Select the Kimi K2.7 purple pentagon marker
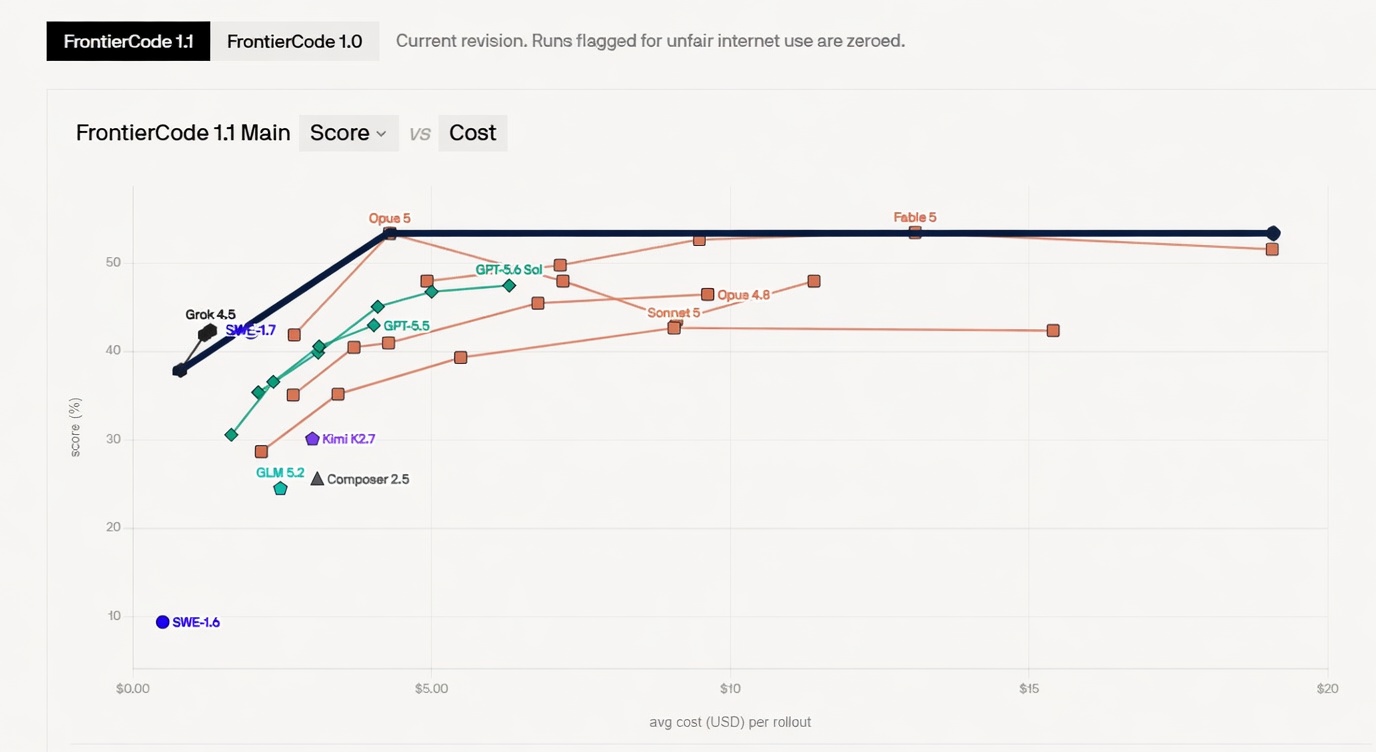Screen dimensions: 1376x752 (312, 439)
